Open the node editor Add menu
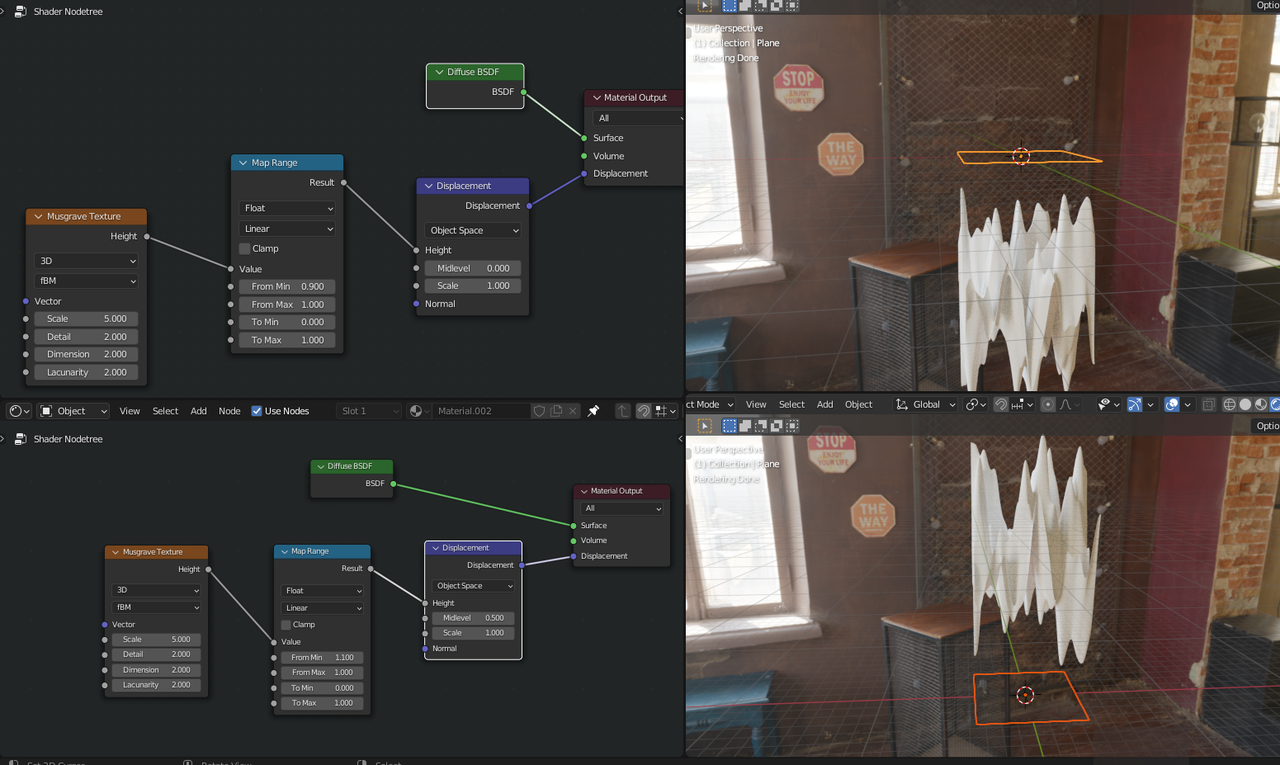Screen dimensions: 1280x765 pyautogui.click(x=199, y=411)
